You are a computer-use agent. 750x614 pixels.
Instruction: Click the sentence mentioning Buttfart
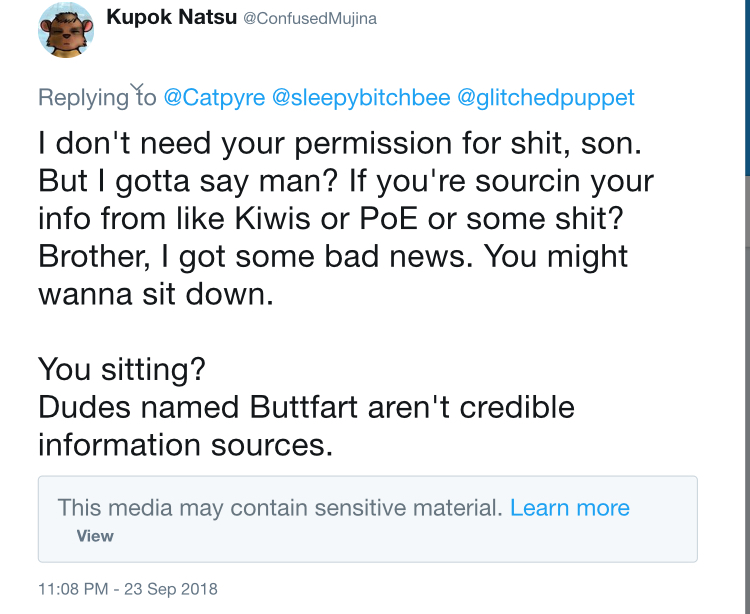coord(306,426)
